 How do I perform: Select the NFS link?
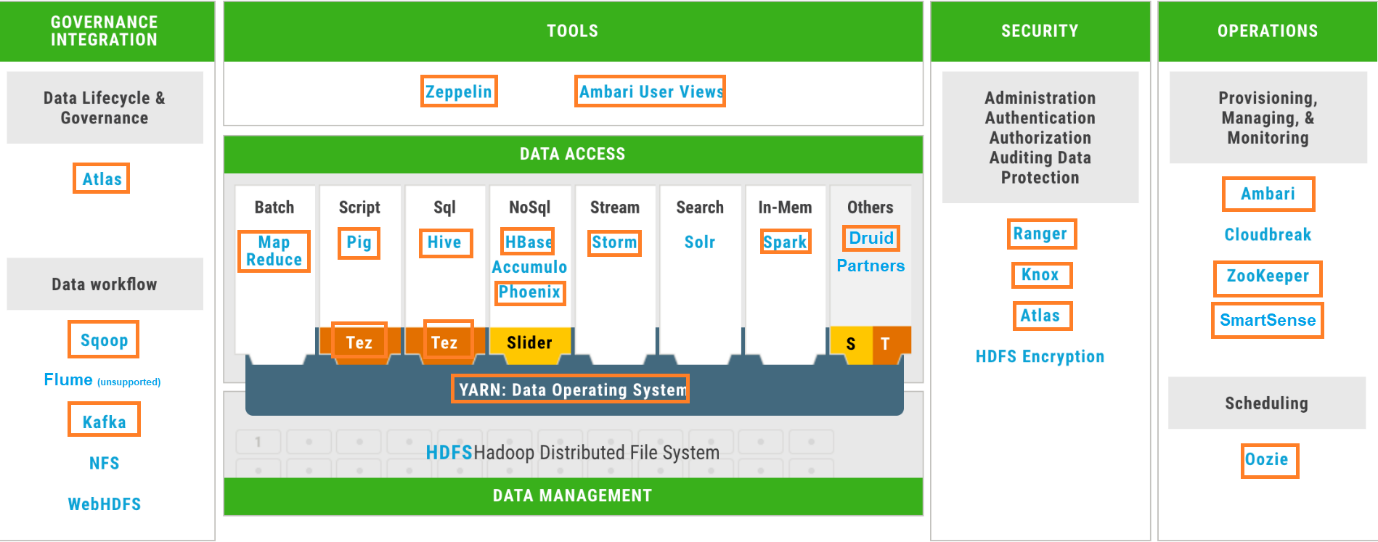point(104,463)
